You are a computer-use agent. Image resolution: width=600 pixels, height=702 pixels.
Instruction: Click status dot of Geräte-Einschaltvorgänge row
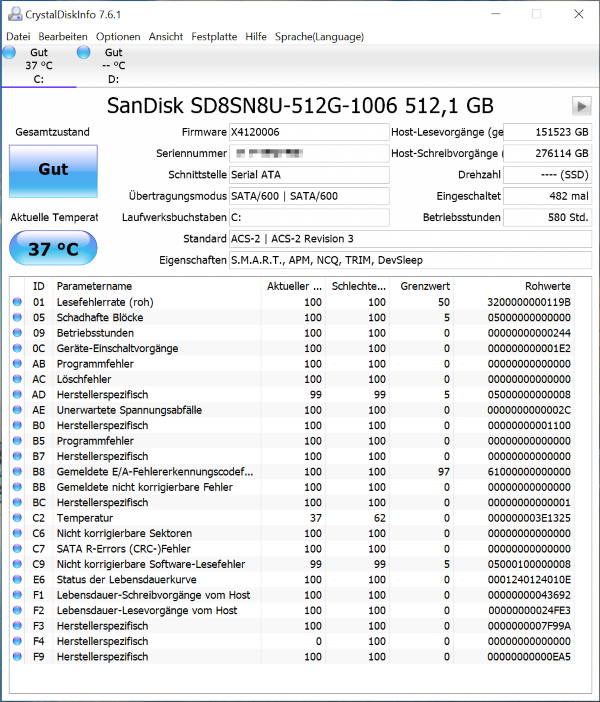(x=17, y=348)
